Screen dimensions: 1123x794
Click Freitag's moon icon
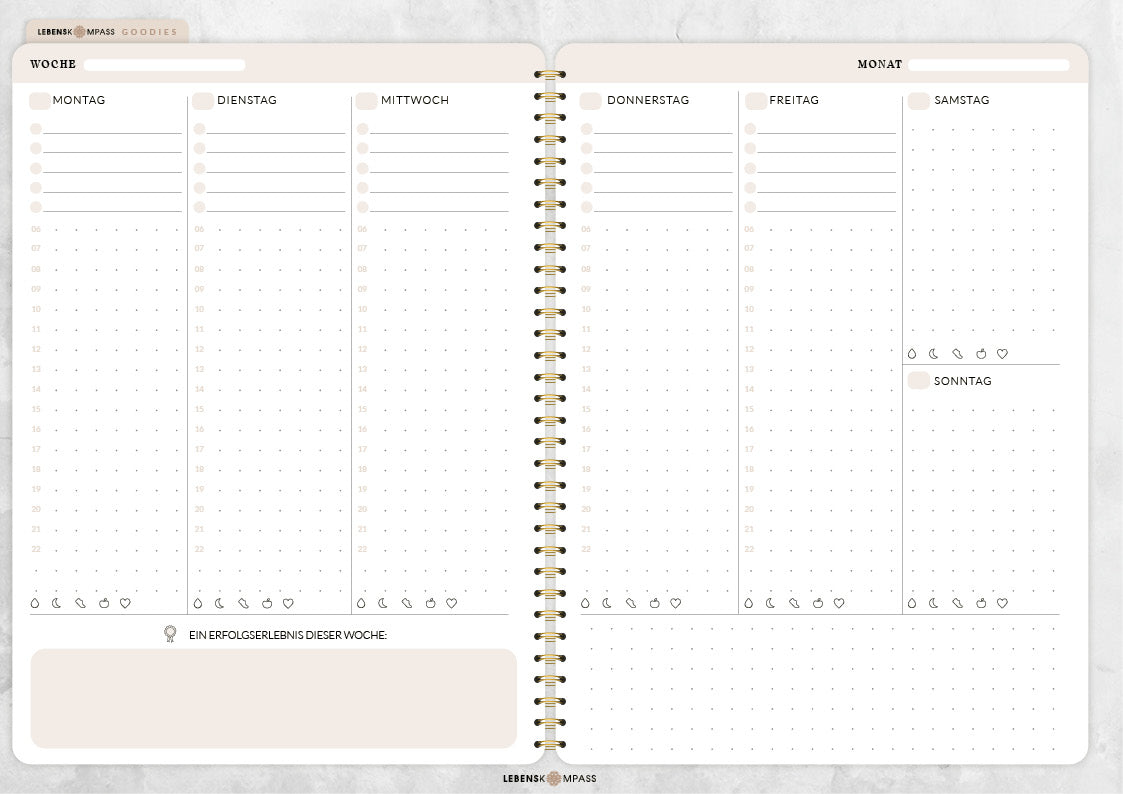tap(771, 604)
